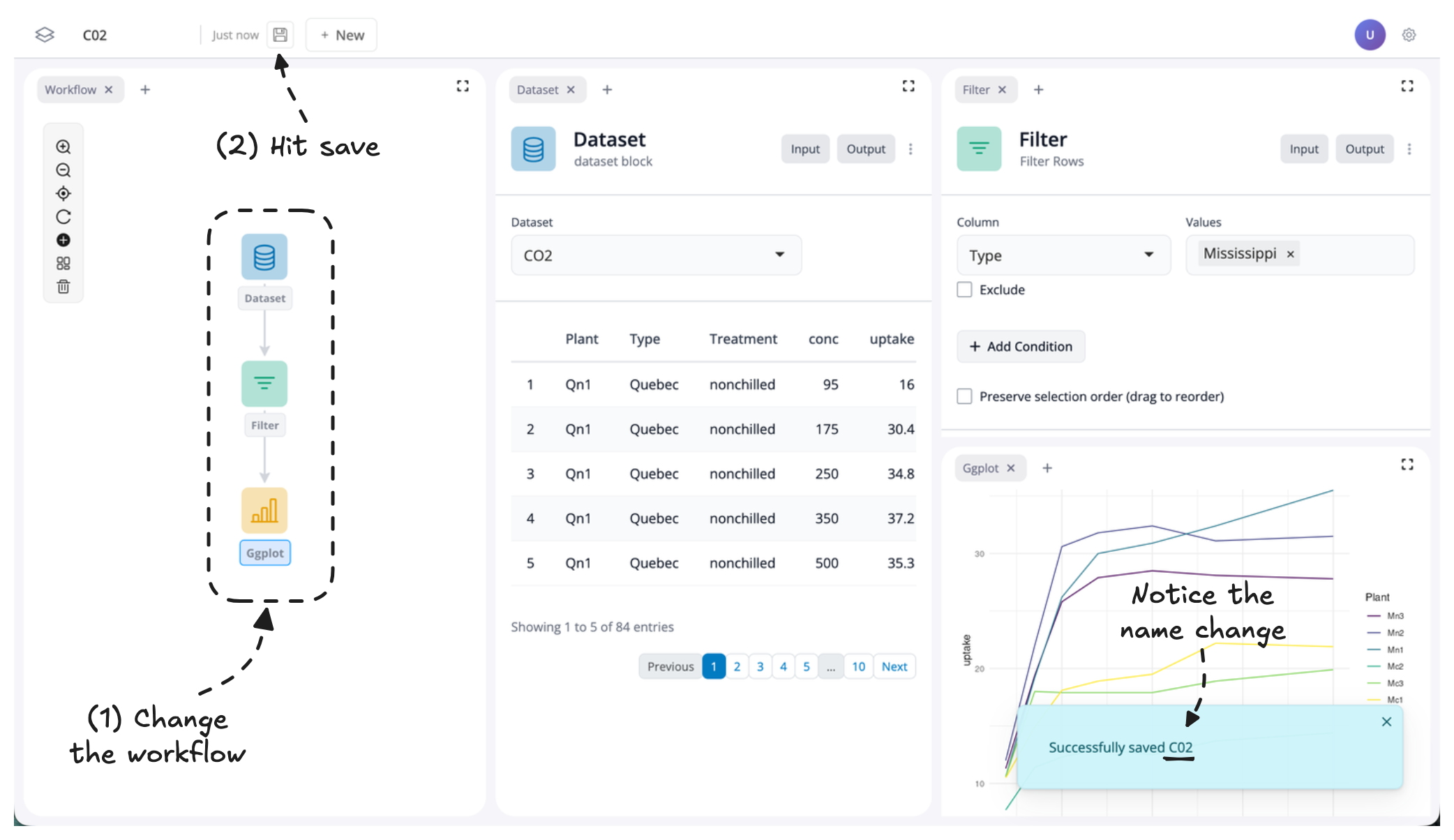The image size is (1454, 840).
Task: Switch to the Workflow tab
Action: (x=70, y=89)
